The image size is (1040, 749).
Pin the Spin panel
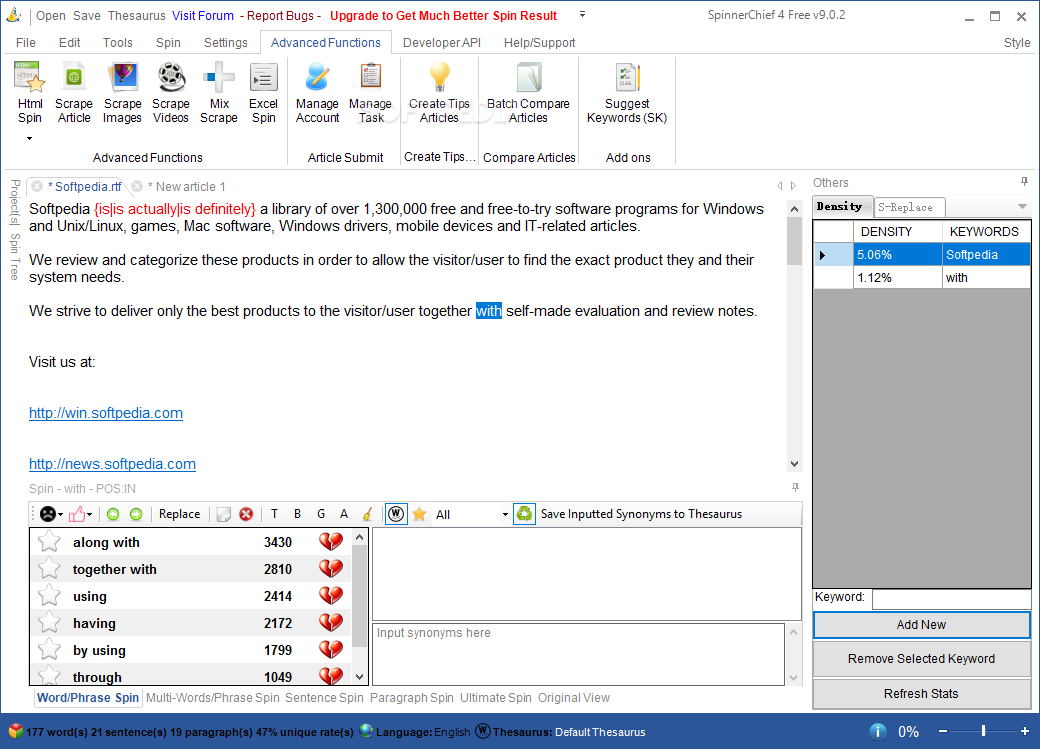[795, 488]
